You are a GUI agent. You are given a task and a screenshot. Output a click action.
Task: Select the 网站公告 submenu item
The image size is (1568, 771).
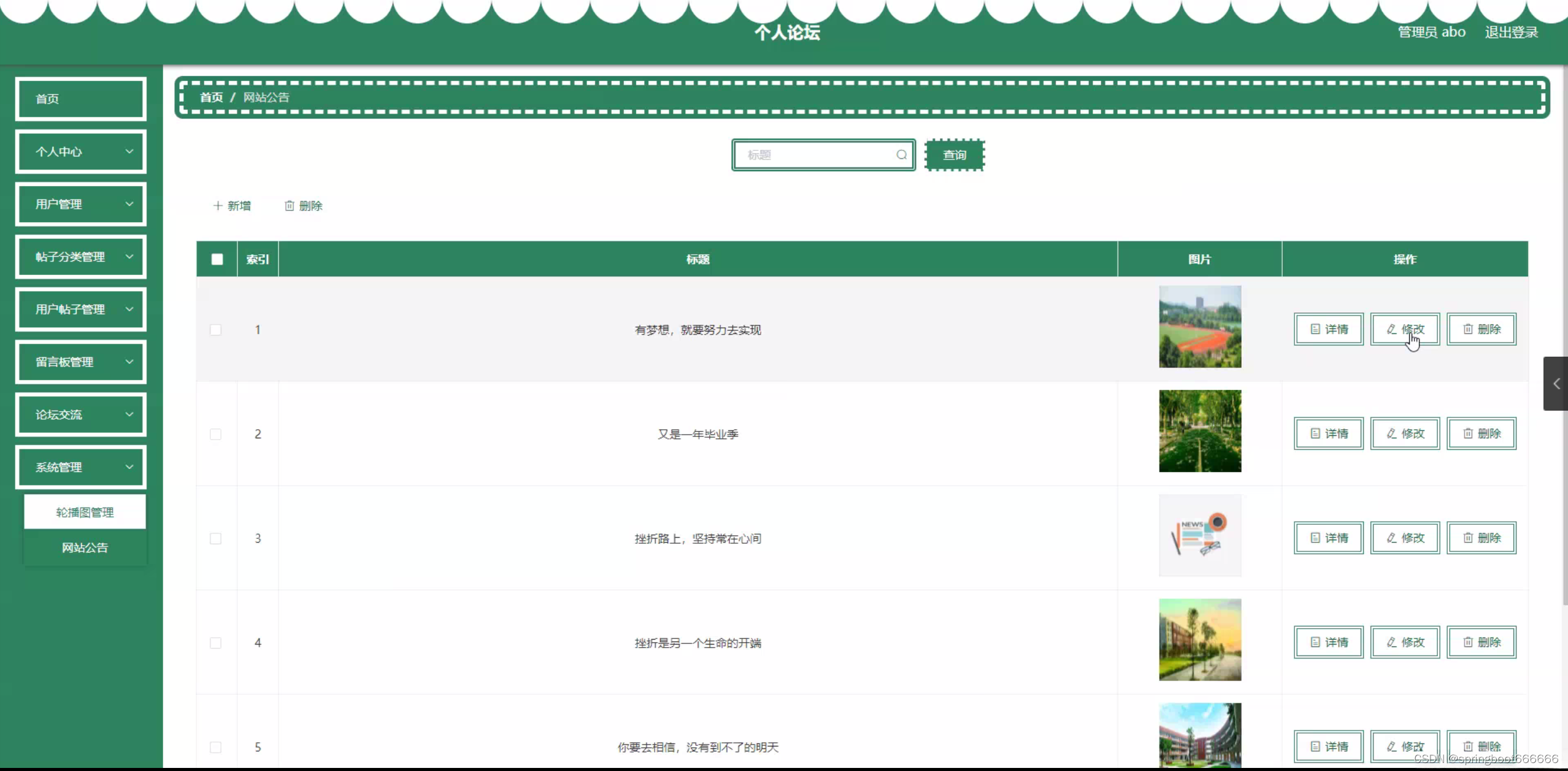click(85, 548)
